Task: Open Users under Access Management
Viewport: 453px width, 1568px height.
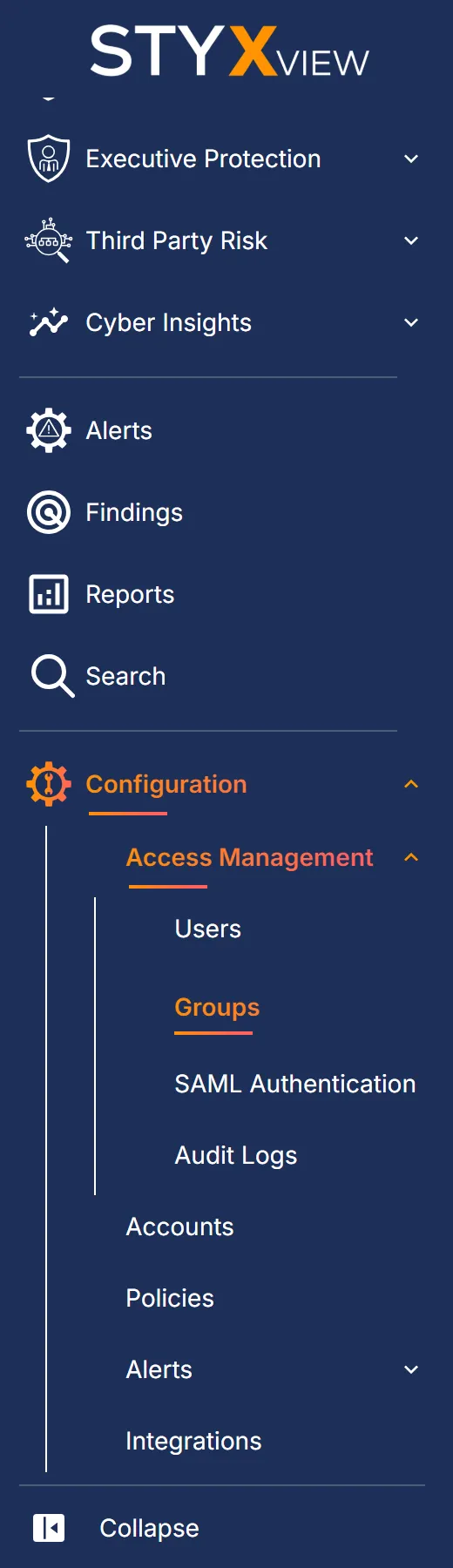Action: point(207,929)
